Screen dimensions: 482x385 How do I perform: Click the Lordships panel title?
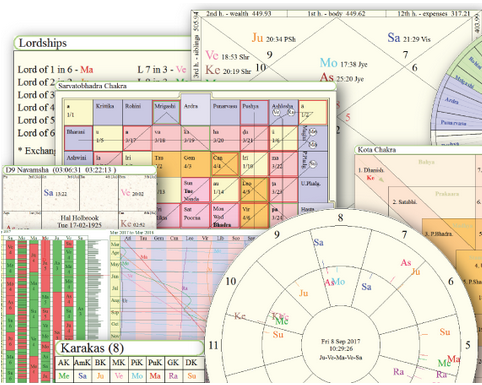pos(43,43)
